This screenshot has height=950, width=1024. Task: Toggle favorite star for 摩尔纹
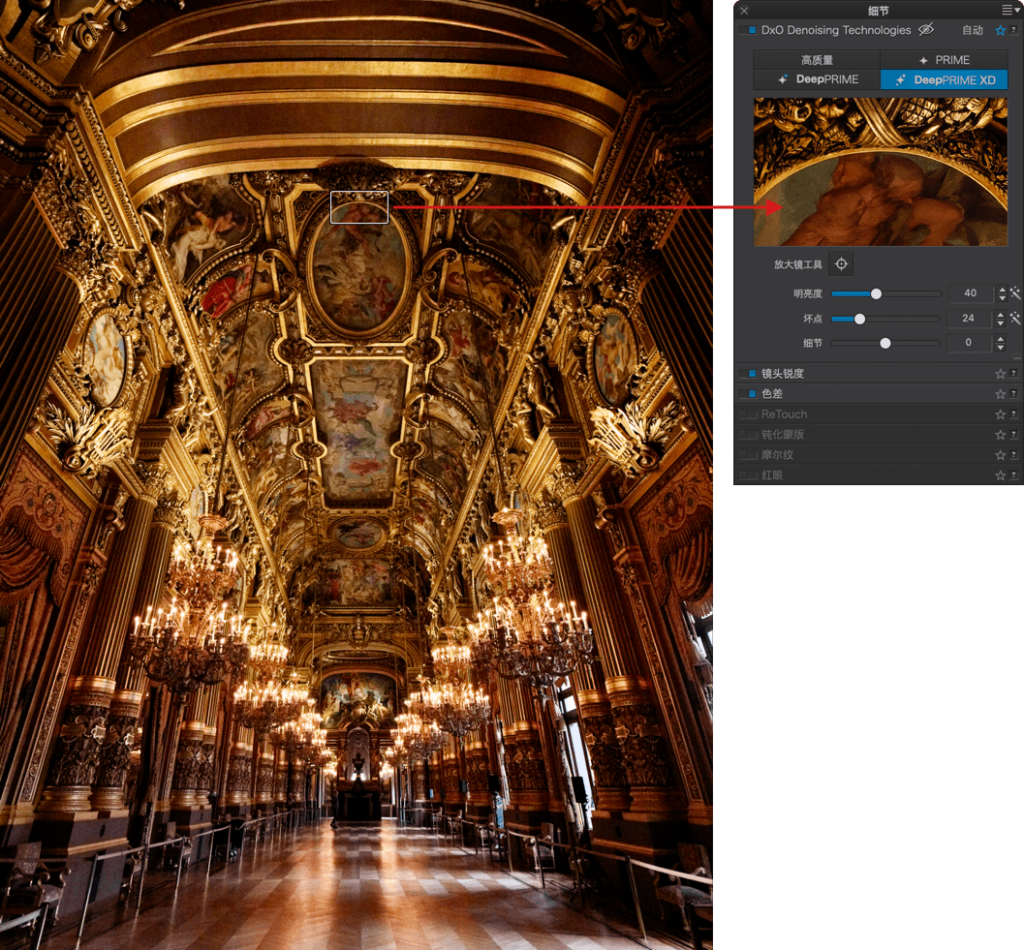pos(1000,456)
